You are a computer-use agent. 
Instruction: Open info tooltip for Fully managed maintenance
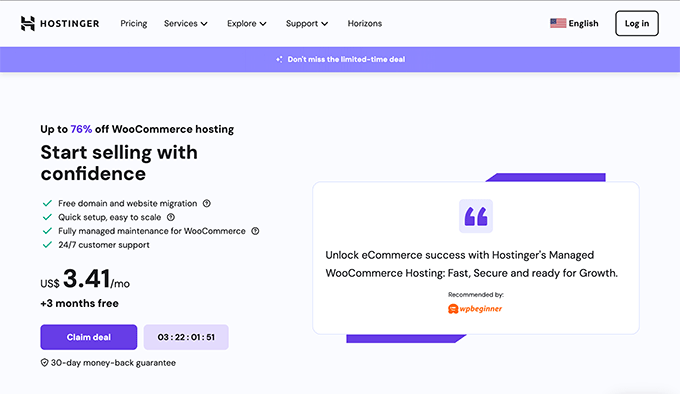pyautogui.click(x=255, y=231)
